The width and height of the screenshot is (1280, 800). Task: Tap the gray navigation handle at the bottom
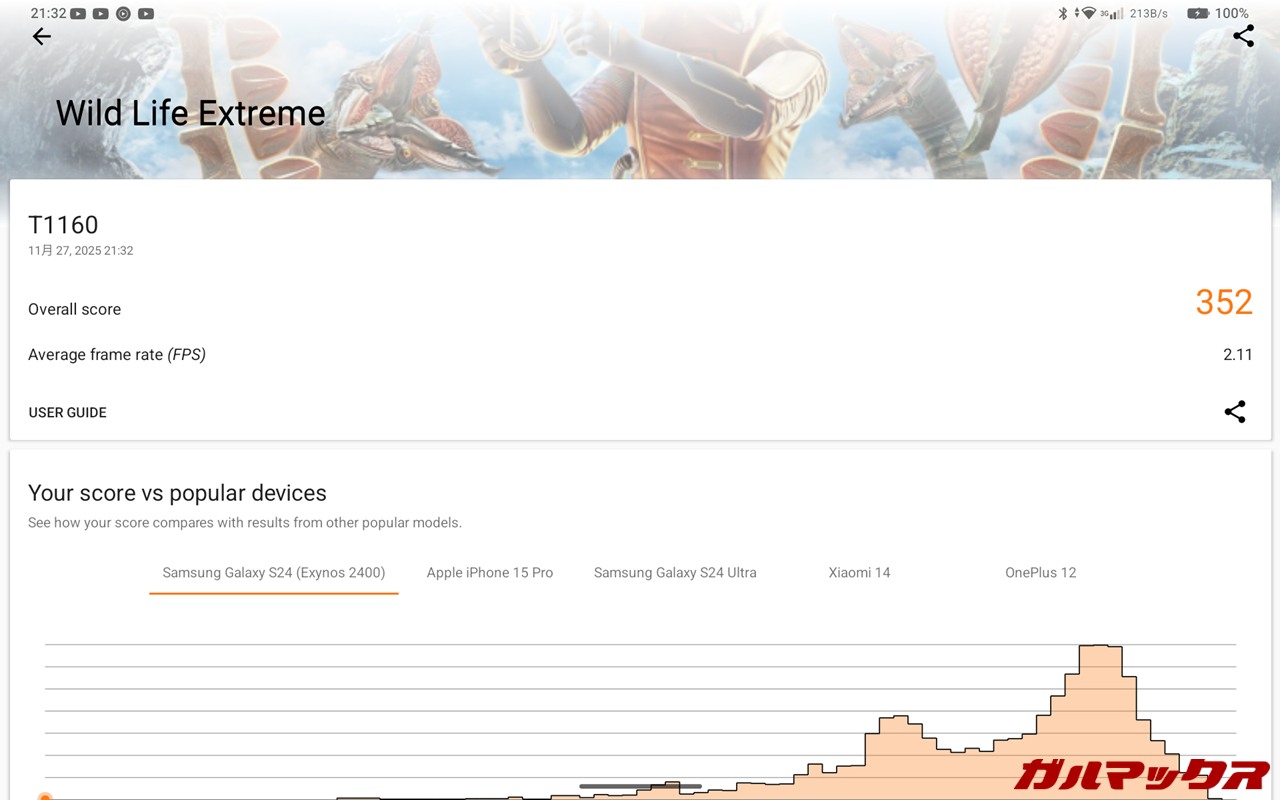coord(640,786)
